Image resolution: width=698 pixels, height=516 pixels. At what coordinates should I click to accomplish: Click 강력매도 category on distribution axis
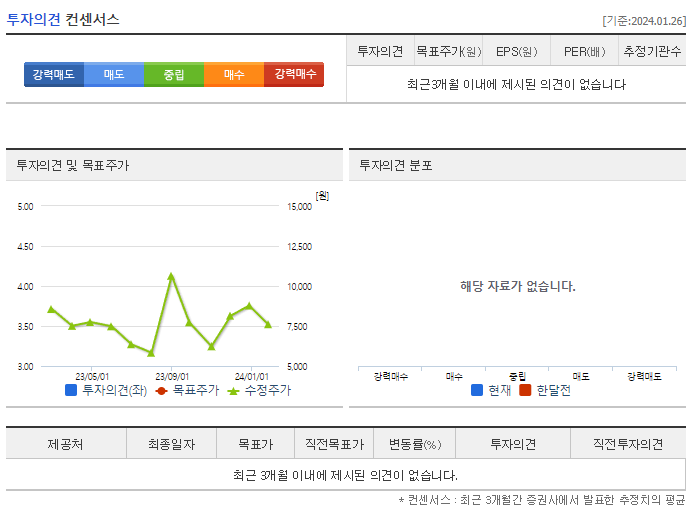[x=644, y=377]
